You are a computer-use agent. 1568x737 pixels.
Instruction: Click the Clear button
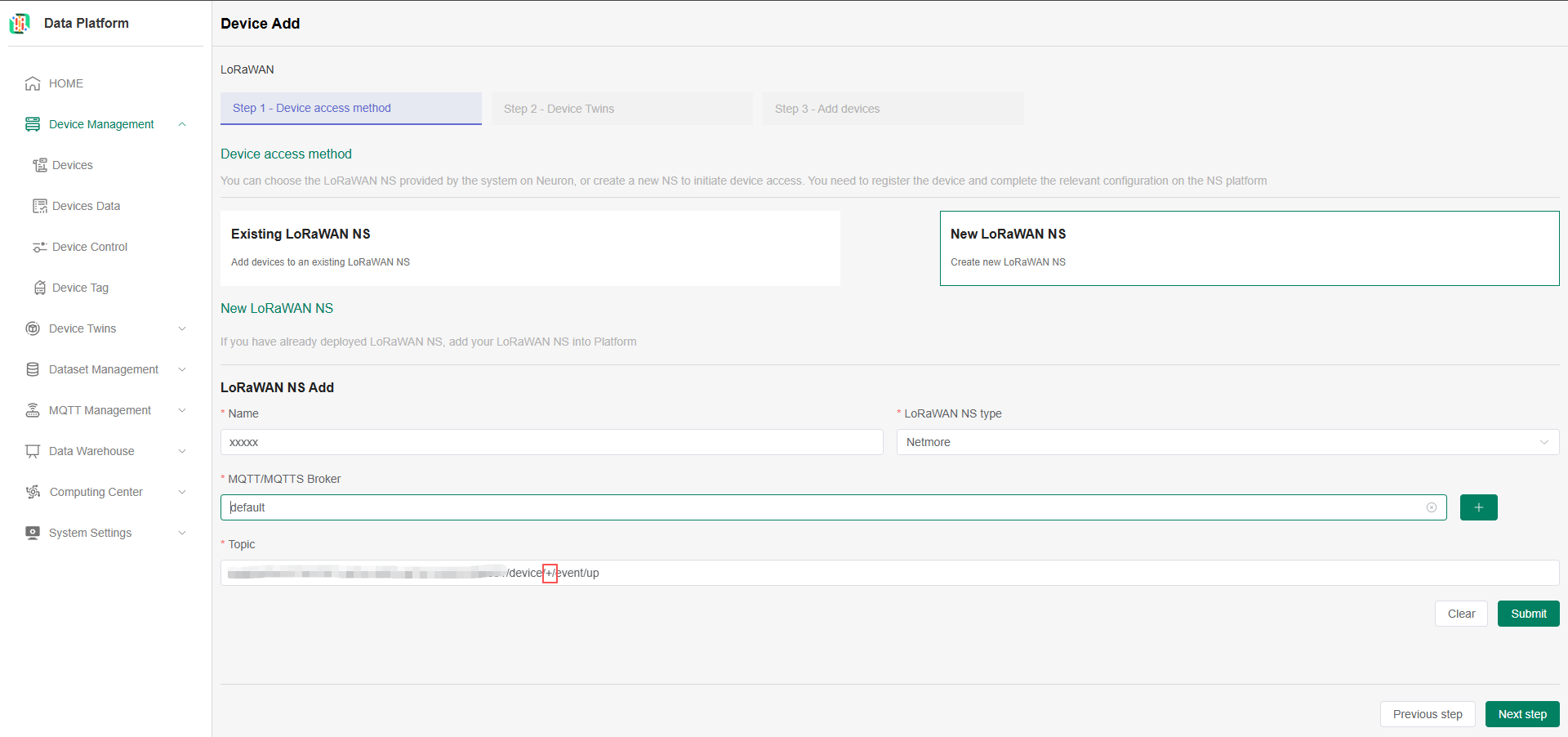point(1460,614)
